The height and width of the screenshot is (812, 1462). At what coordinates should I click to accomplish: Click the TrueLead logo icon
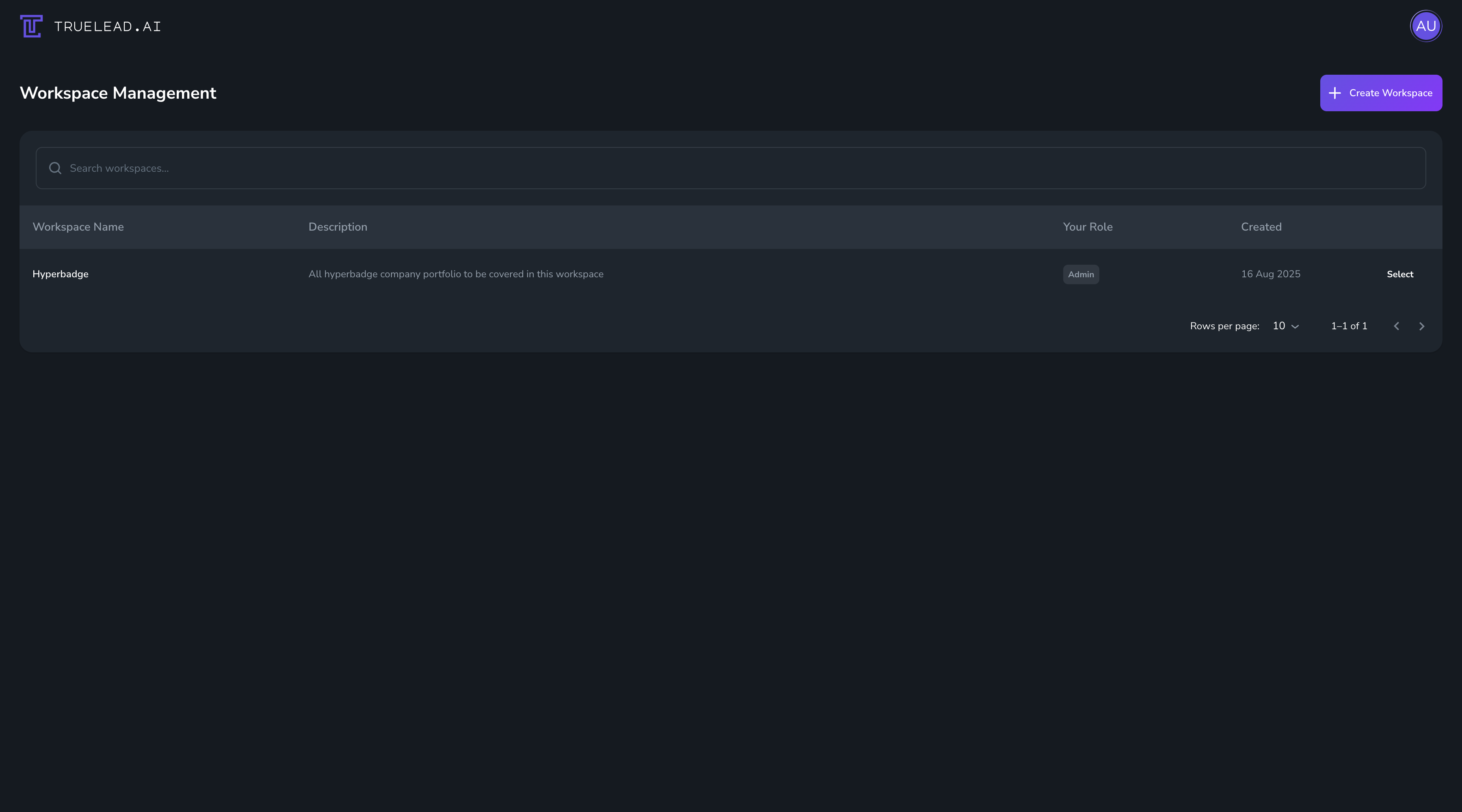tap(31, 26)
